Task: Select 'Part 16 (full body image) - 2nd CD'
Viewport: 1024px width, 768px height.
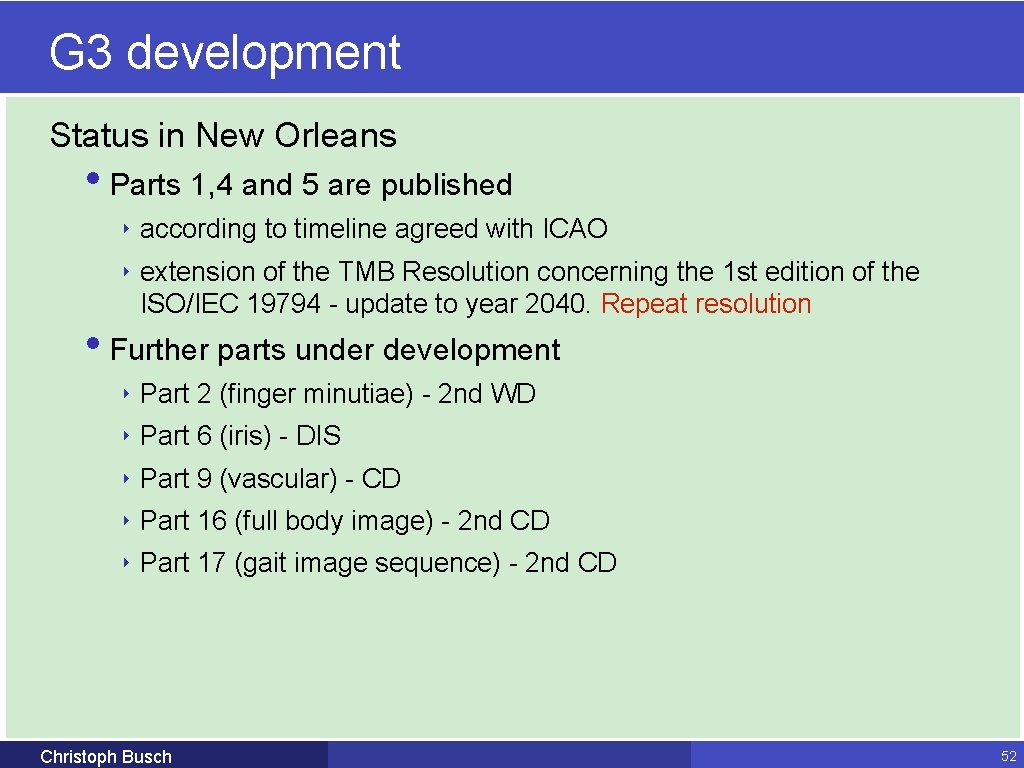Action: 345,520
